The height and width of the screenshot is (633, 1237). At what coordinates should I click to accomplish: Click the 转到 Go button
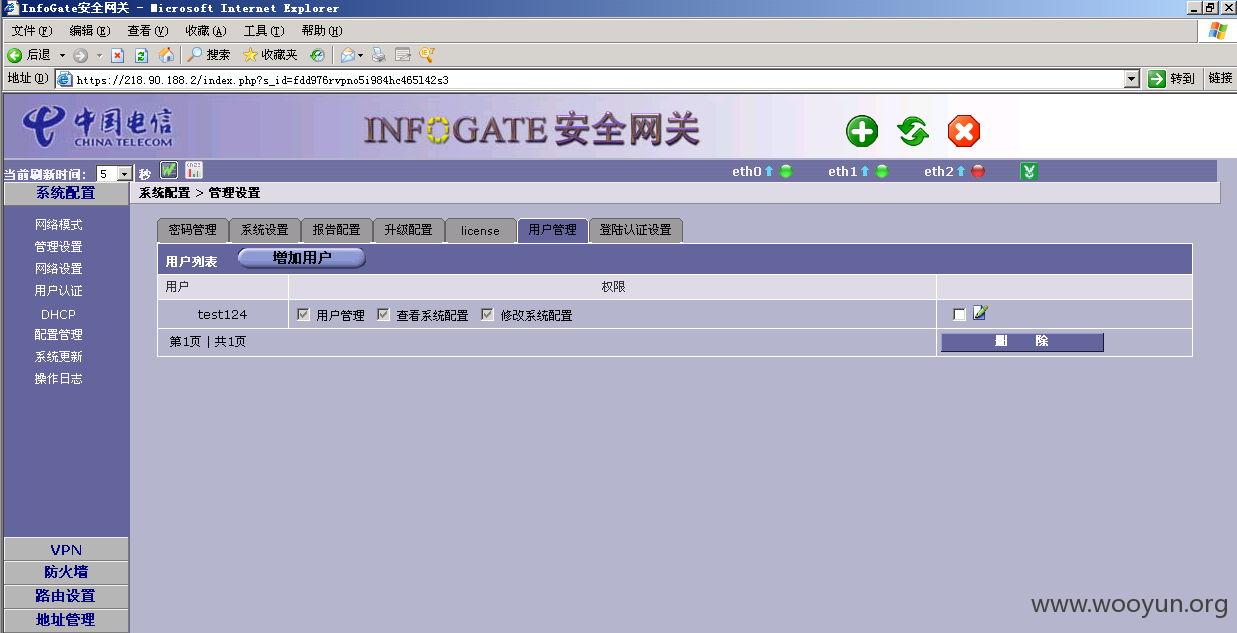click(x=1172, y=79)
